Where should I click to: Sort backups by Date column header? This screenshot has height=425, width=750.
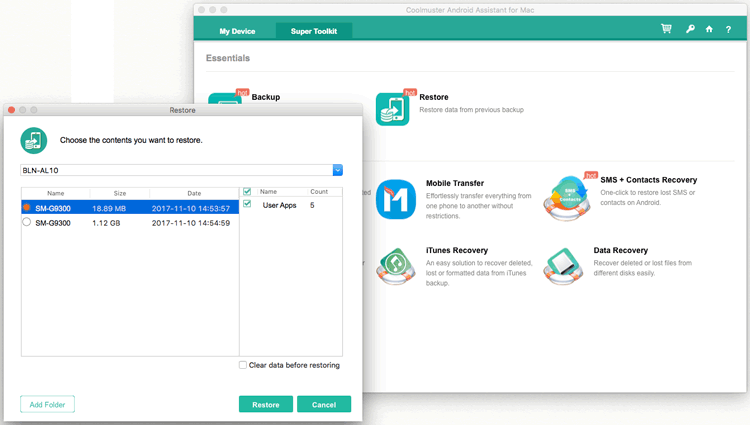[194, 193]
